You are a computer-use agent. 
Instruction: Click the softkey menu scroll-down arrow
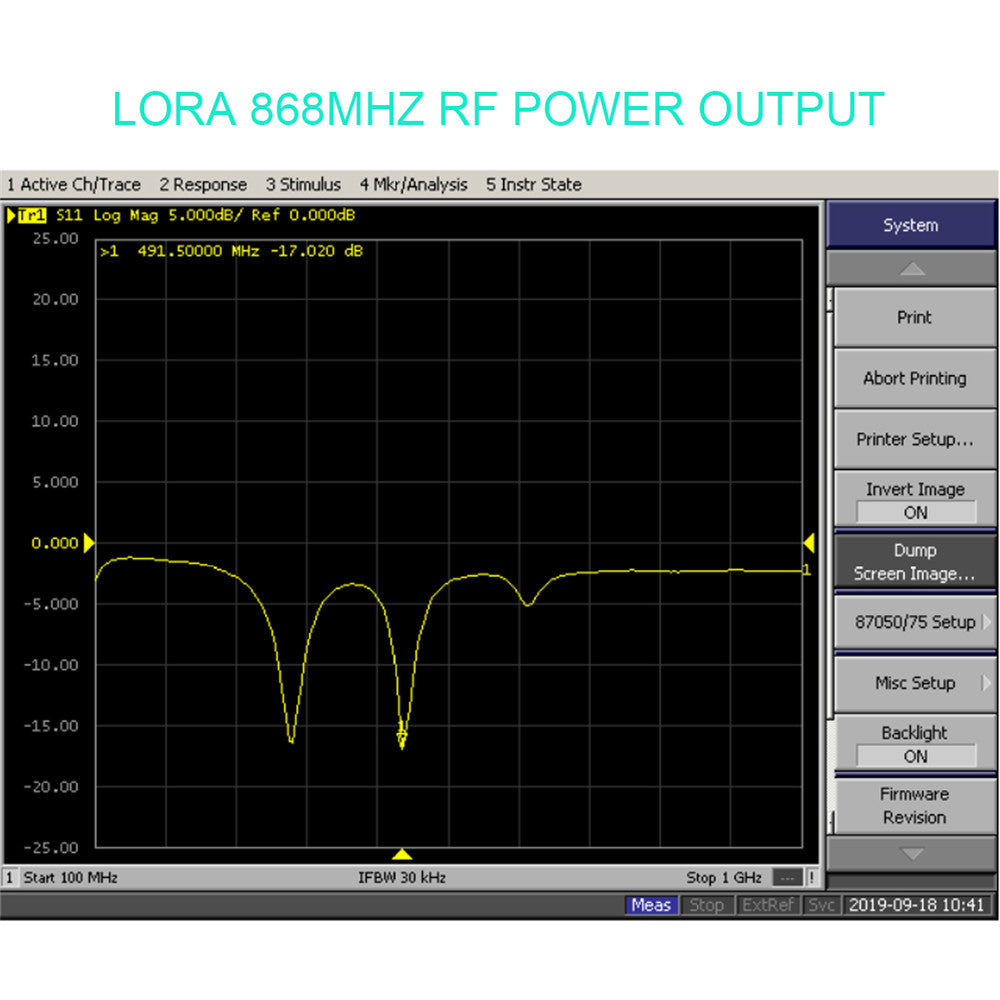(912, 854)
